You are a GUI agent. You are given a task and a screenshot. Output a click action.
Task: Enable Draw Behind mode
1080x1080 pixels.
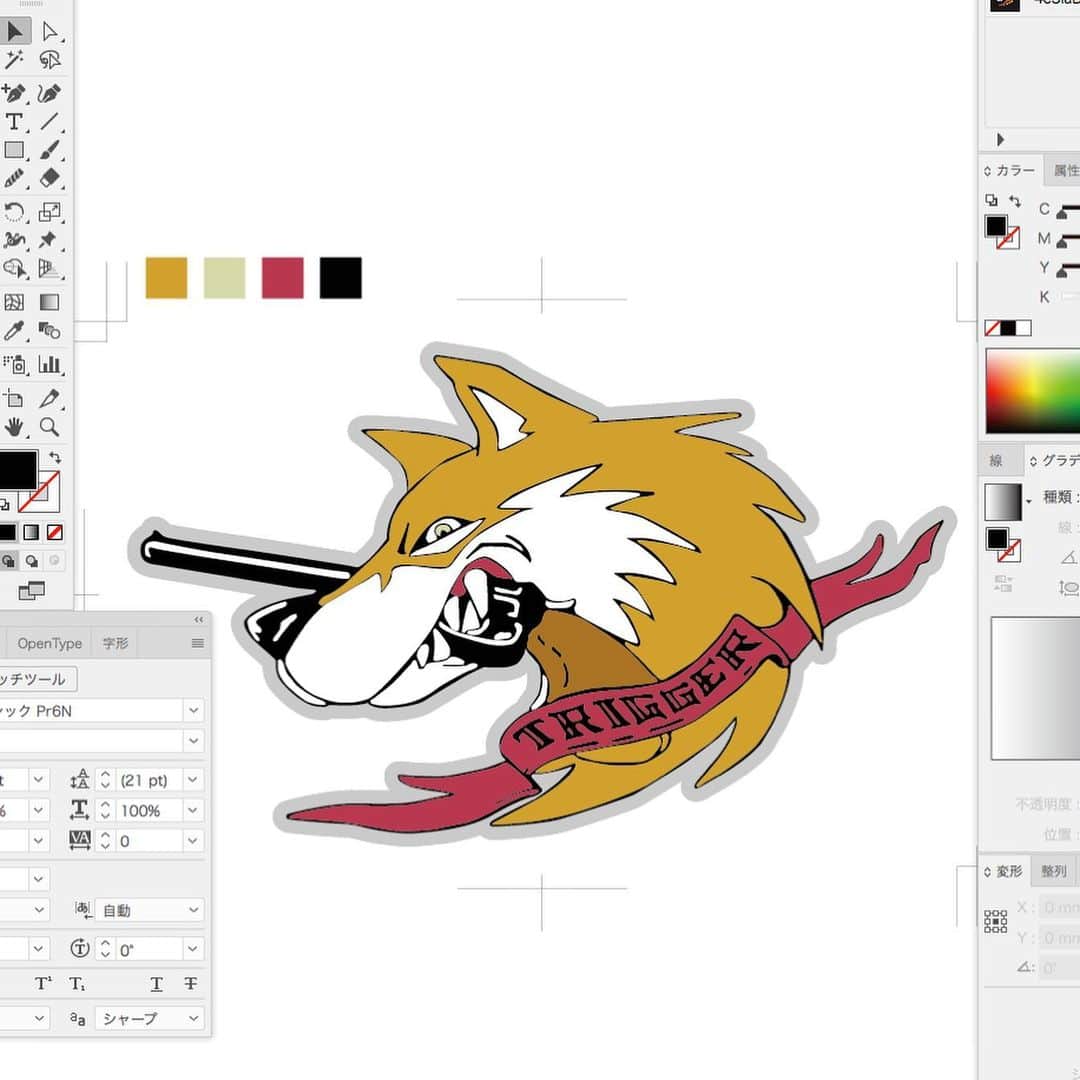pos(32,561)
